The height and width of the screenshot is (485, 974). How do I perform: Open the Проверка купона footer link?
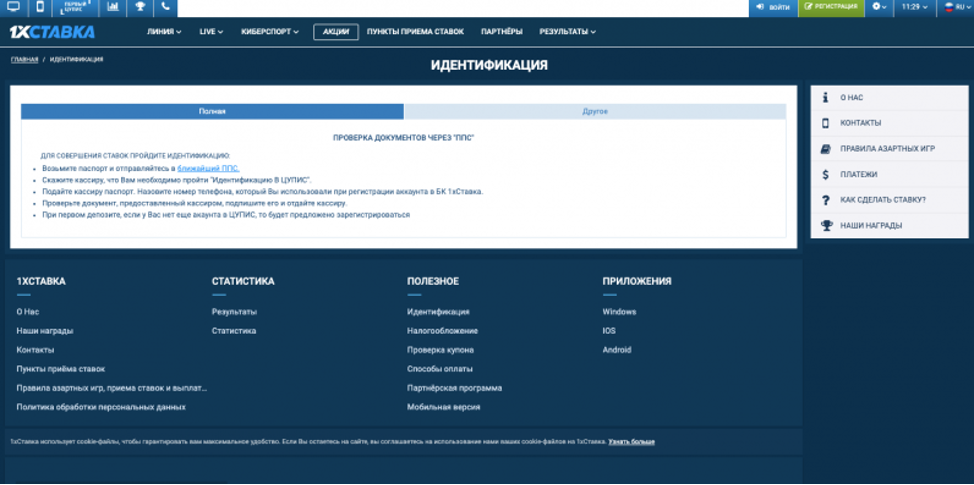click(440, 350)
